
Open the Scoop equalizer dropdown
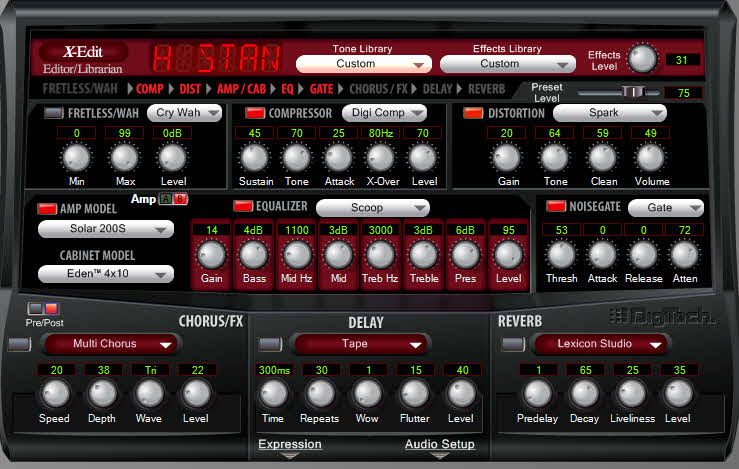click(373, 208)
